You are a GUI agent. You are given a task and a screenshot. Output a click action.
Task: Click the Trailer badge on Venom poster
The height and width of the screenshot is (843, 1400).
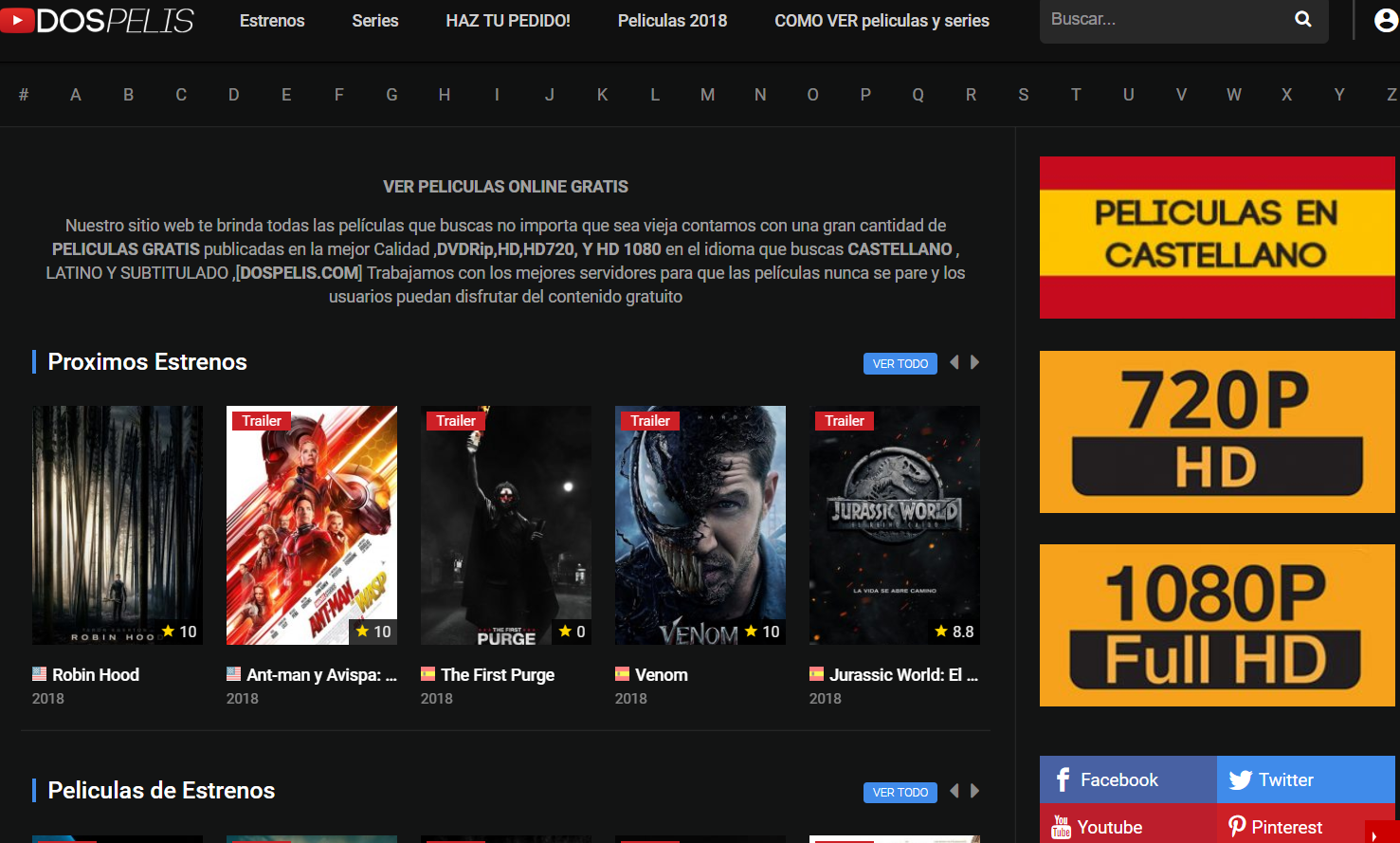point(650,421)
